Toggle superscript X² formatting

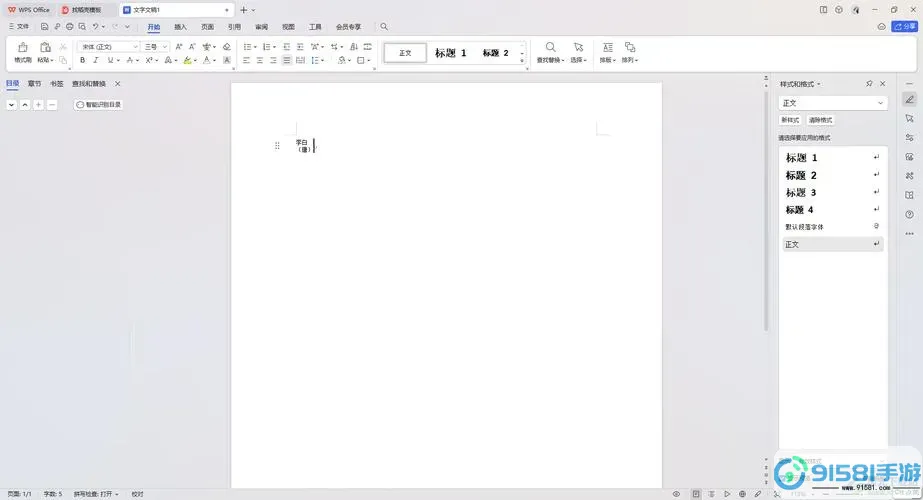[148, 60]
